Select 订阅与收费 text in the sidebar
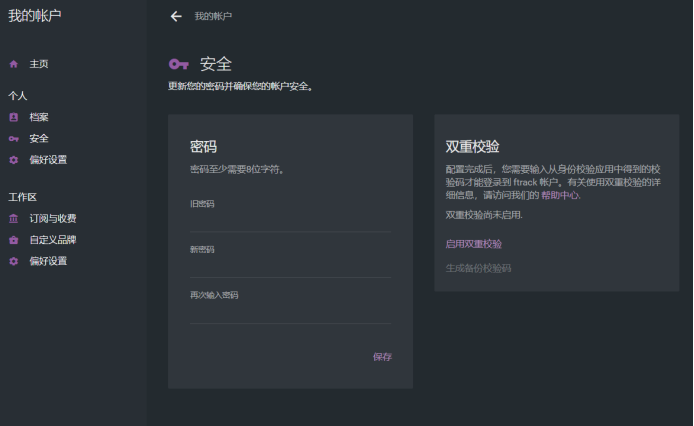Viewport: 694px width, 426px height. (x=52, y=219)
